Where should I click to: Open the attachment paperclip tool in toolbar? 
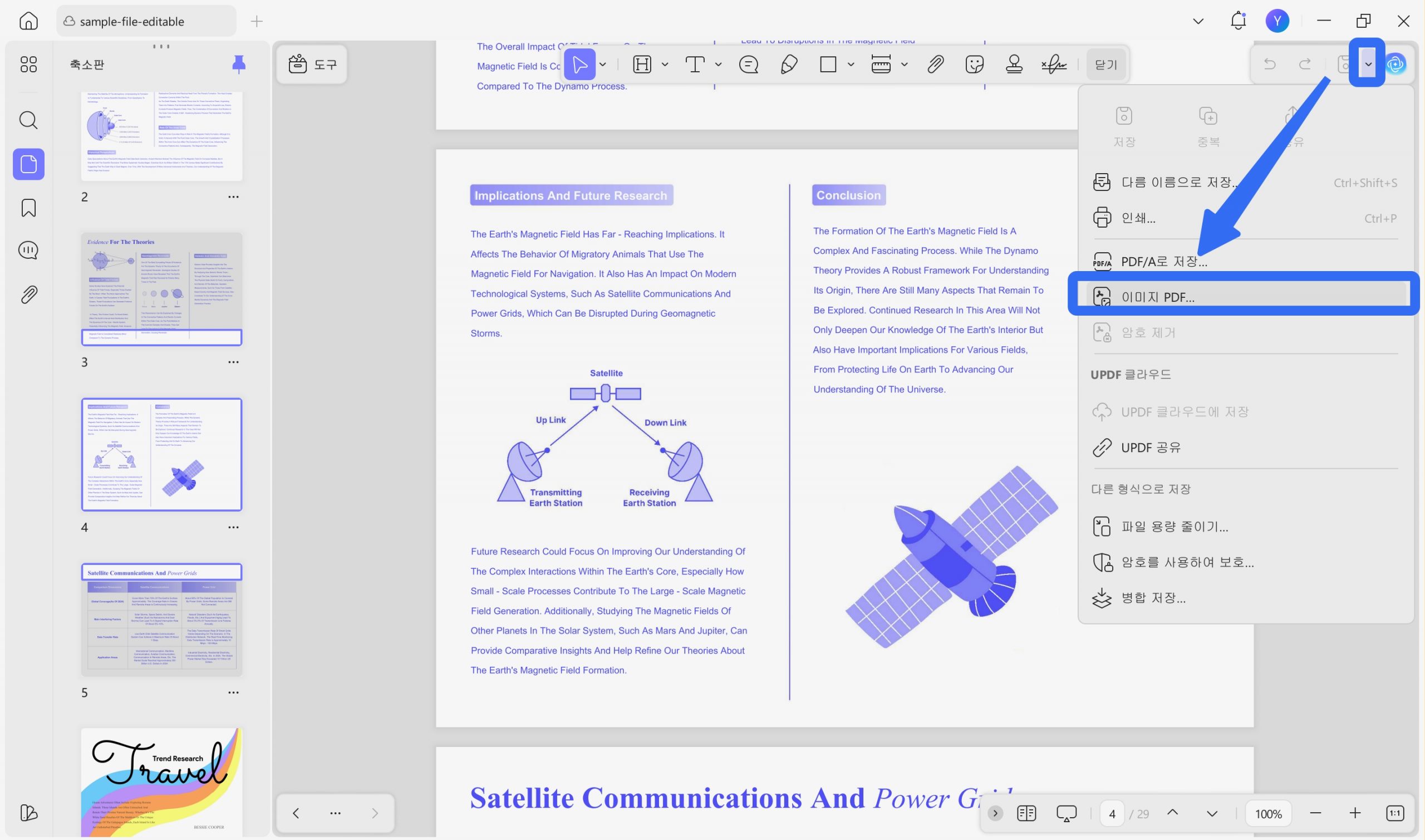935,65
